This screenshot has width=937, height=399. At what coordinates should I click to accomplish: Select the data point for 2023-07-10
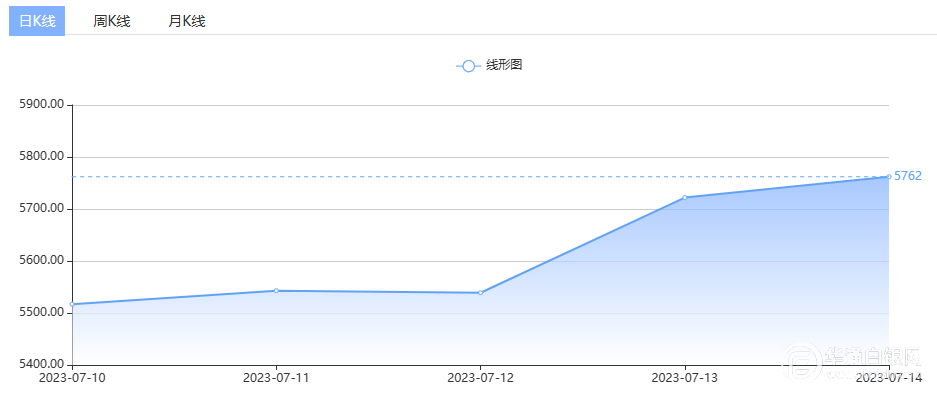point(72,304)
